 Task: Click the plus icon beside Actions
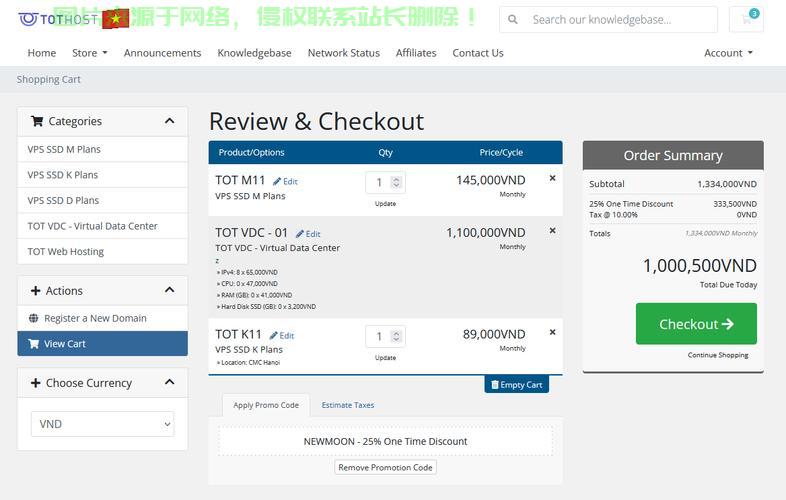36,291
